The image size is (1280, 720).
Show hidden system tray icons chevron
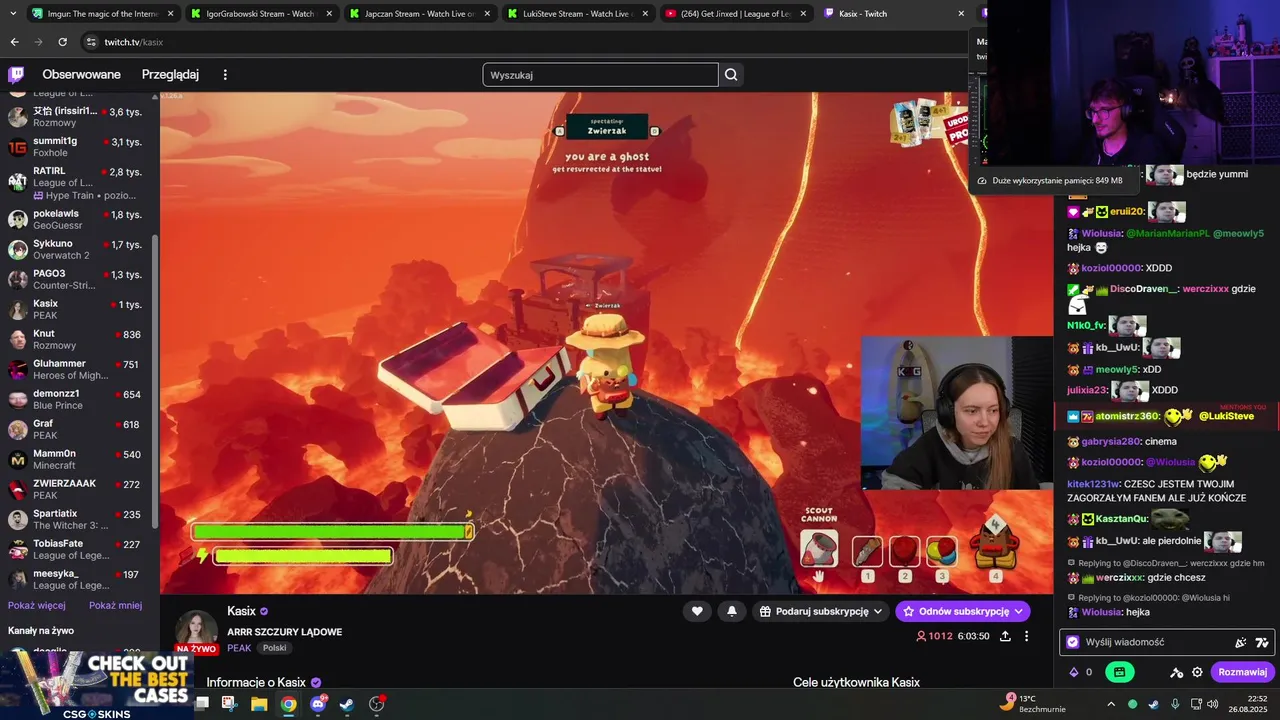click(x=1110, y=704)
